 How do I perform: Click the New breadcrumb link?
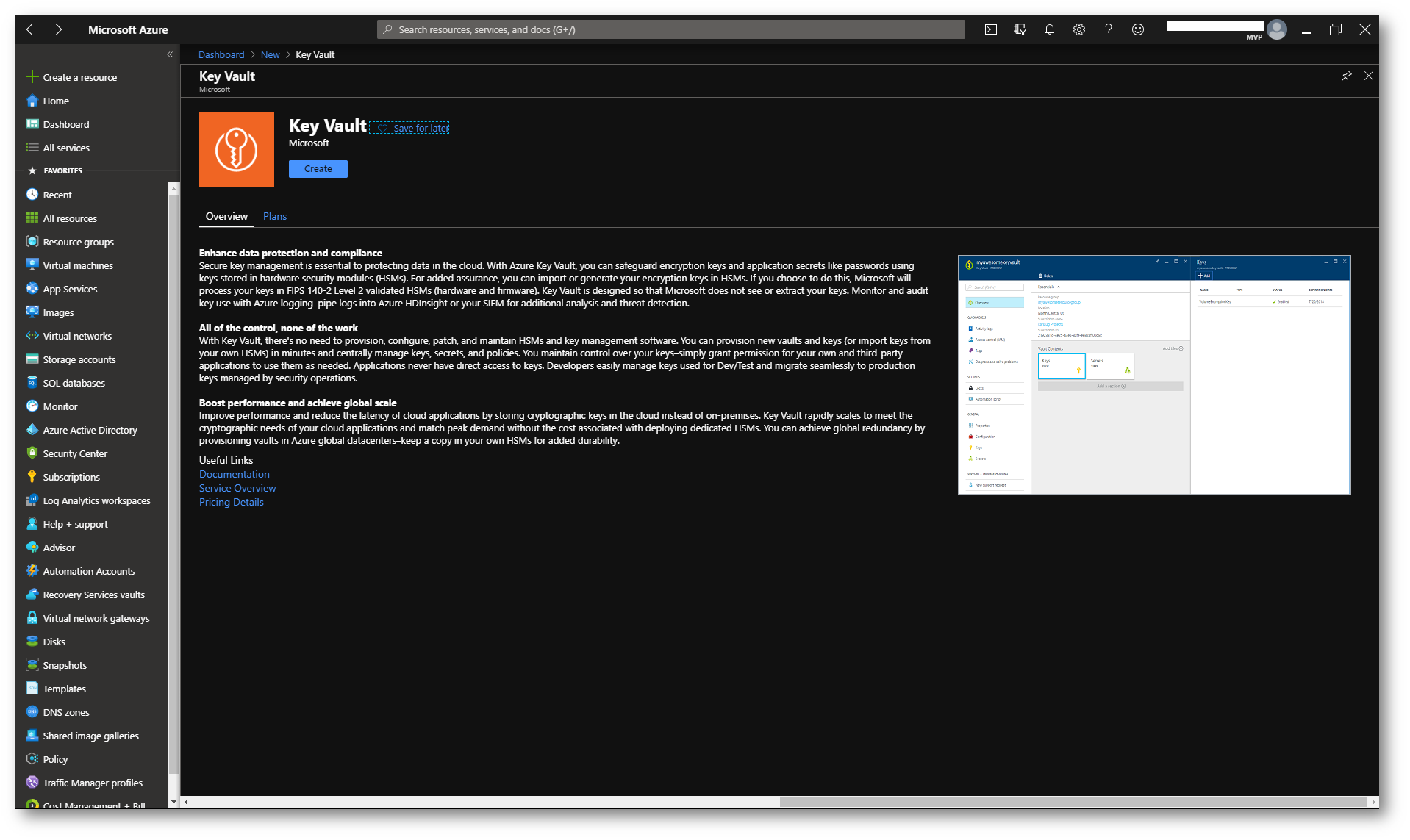click(x=270, y=54)
